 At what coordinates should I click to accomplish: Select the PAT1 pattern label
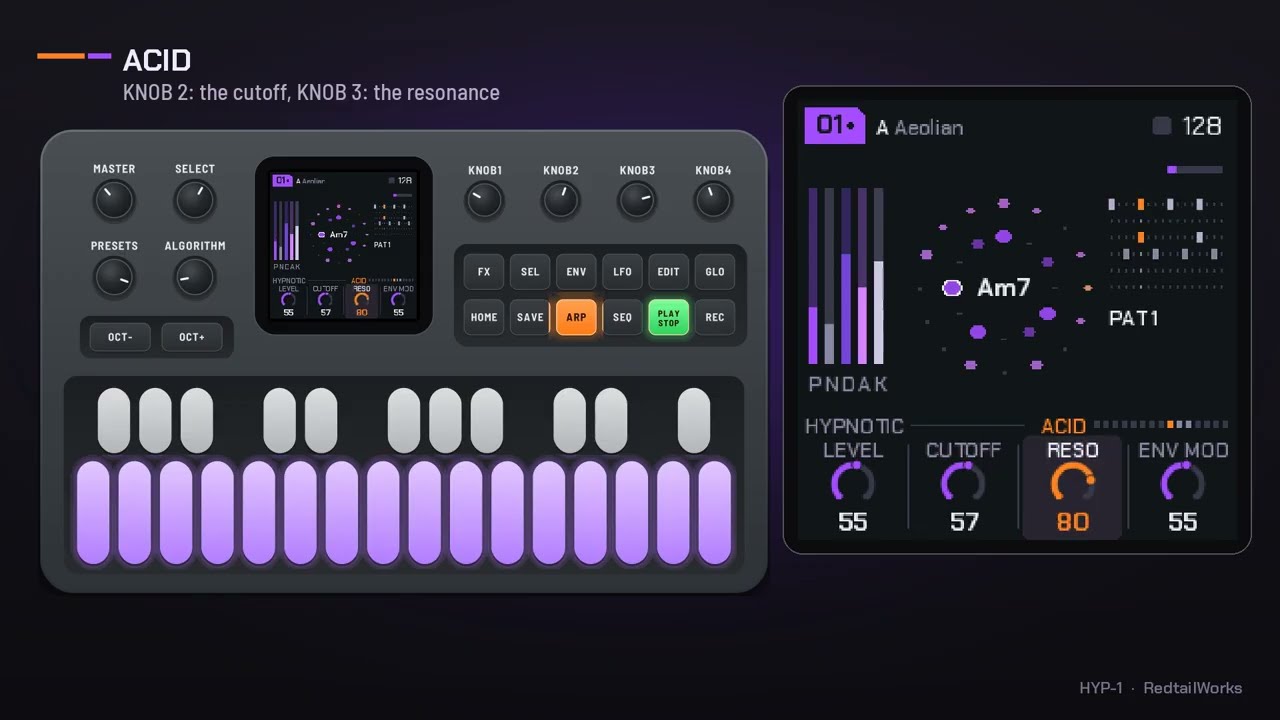click(1134, 318)
